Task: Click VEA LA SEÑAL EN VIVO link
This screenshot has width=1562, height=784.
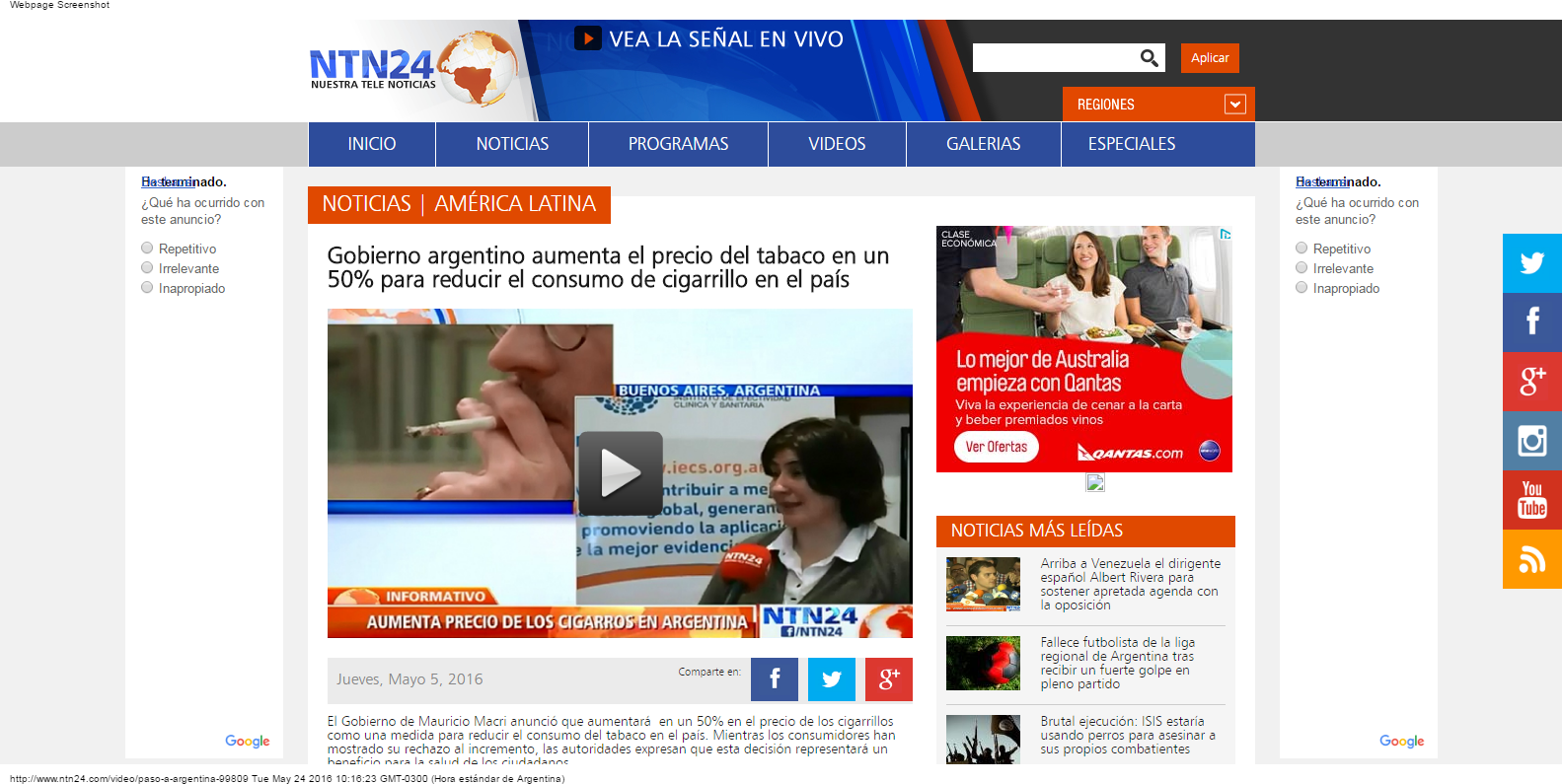Action: [726, 39]
